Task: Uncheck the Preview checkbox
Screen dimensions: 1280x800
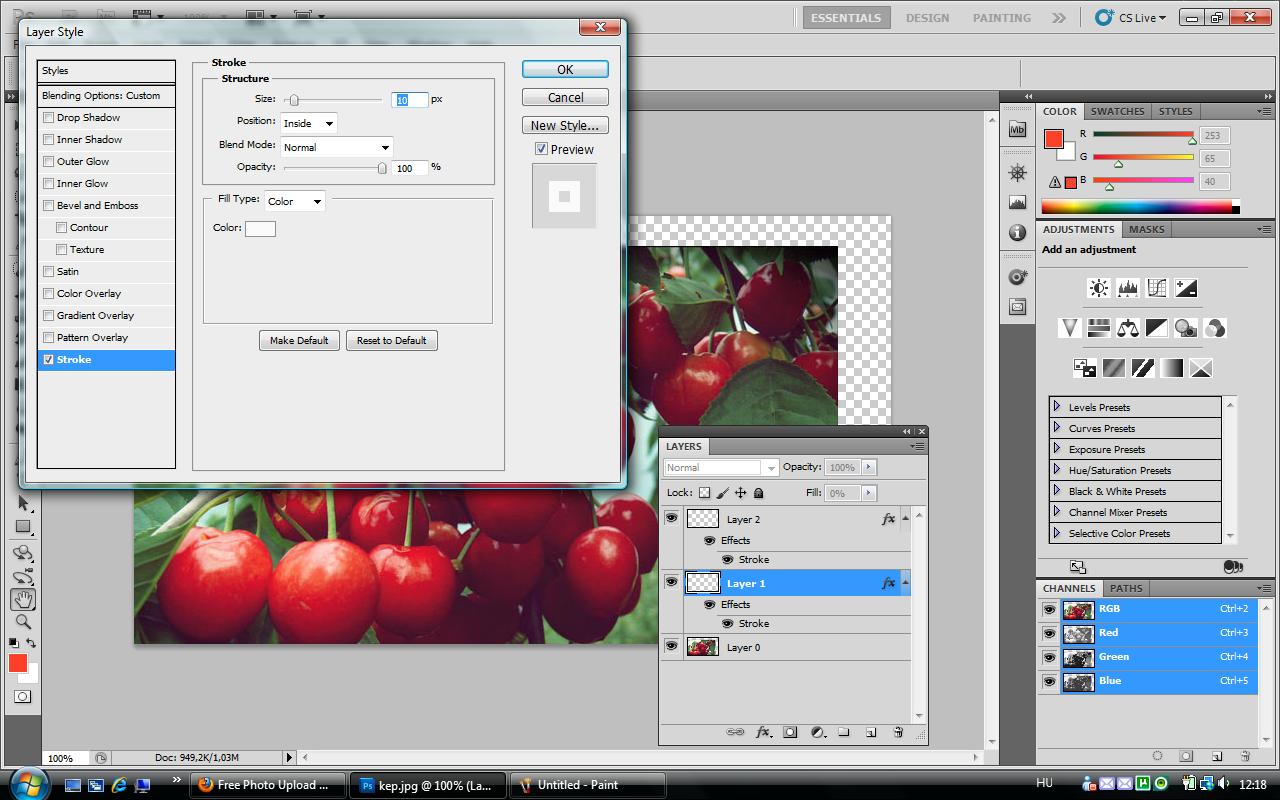Action: point(541,149)
